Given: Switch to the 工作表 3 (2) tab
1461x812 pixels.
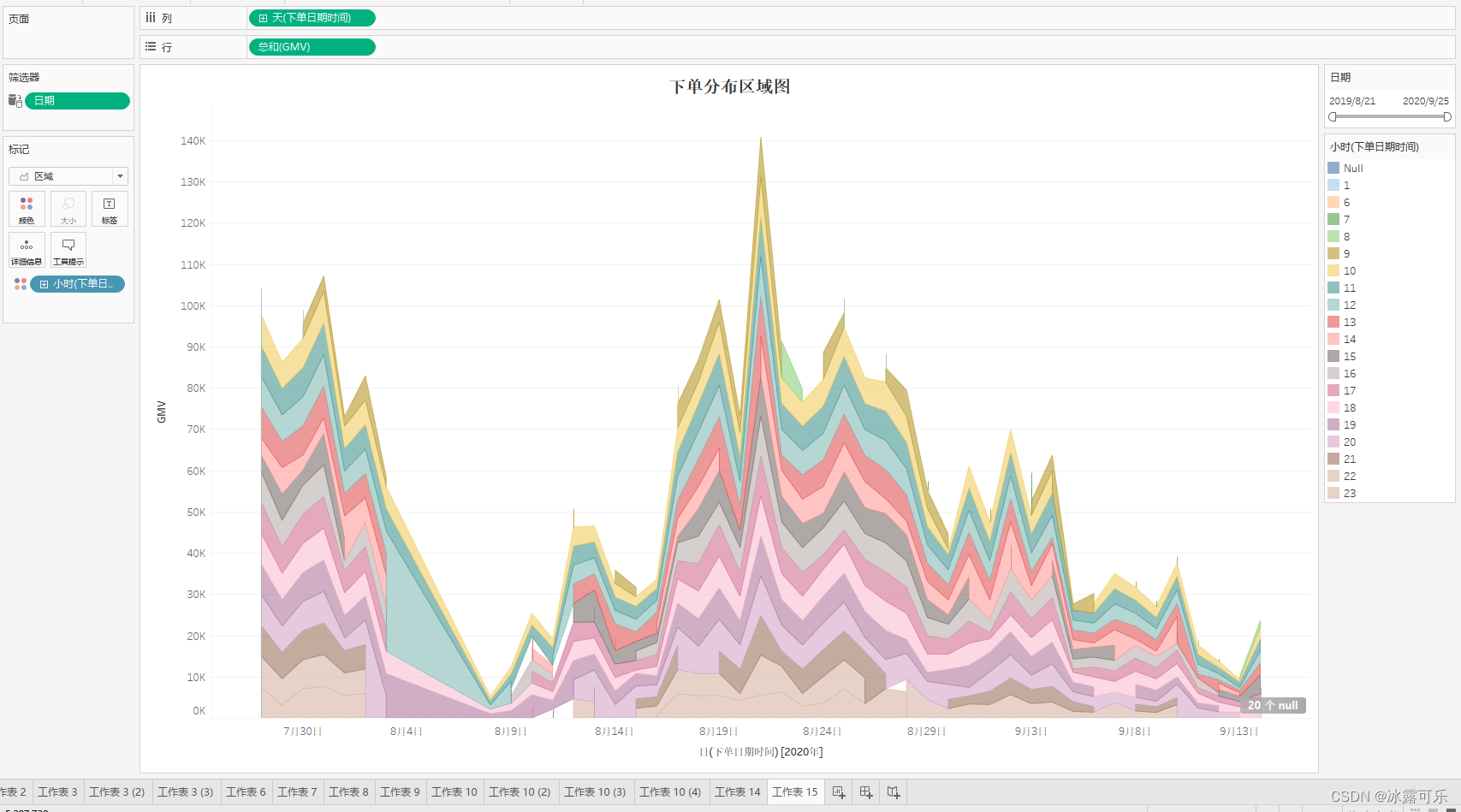Looking at the screenshot, I should 117,792.
